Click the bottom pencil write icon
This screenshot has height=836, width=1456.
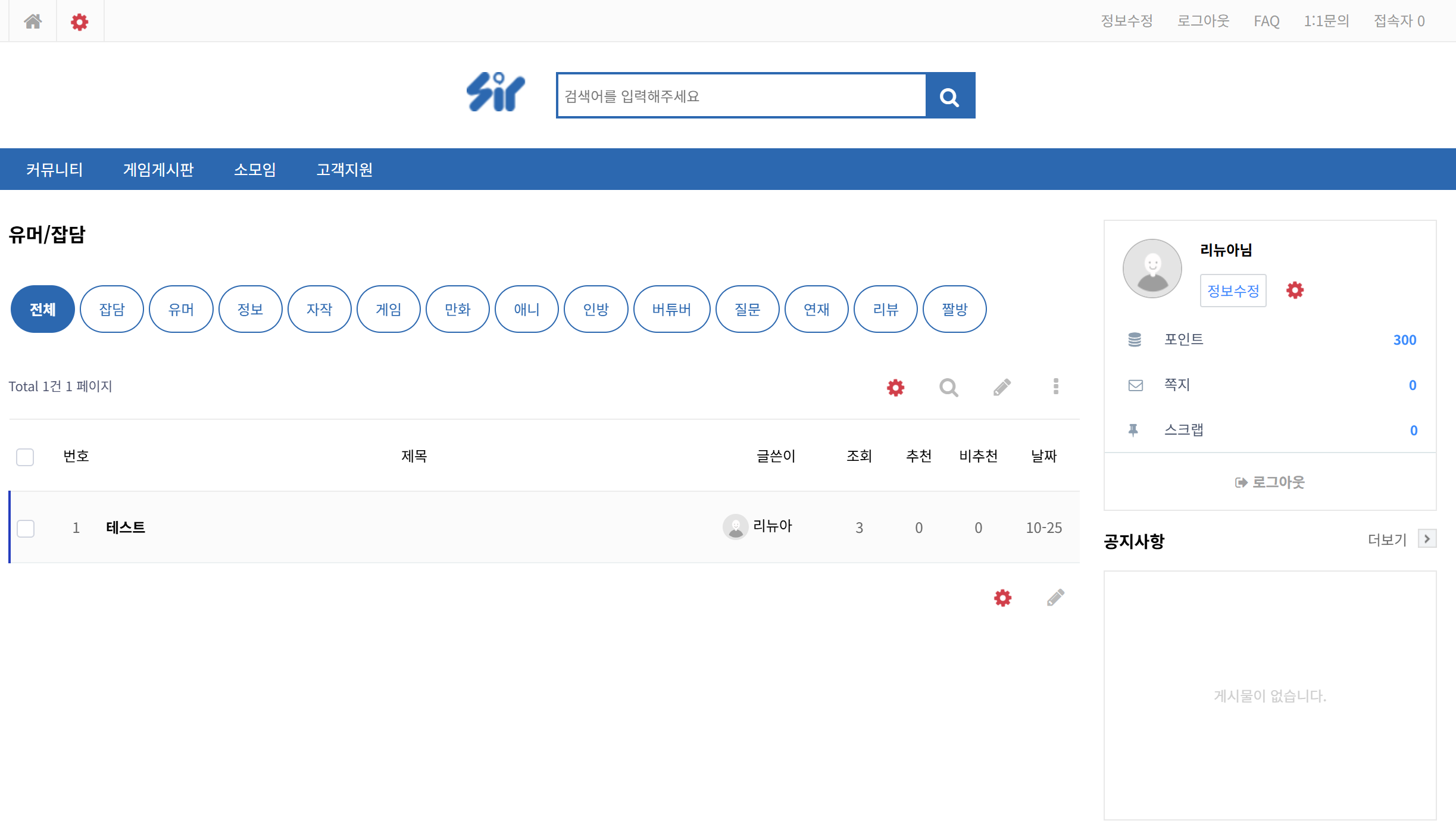tap(1055, 598)
